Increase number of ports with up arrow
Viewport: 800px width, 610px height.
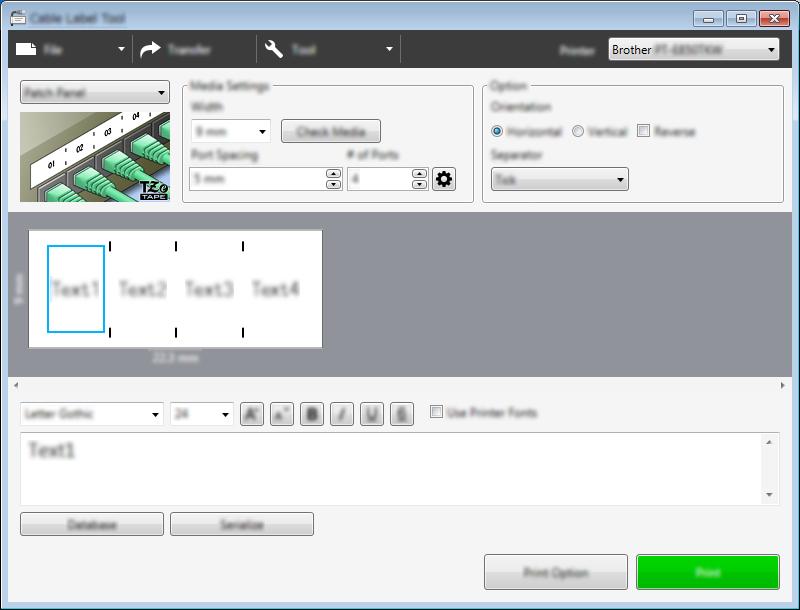coord(419,174)
